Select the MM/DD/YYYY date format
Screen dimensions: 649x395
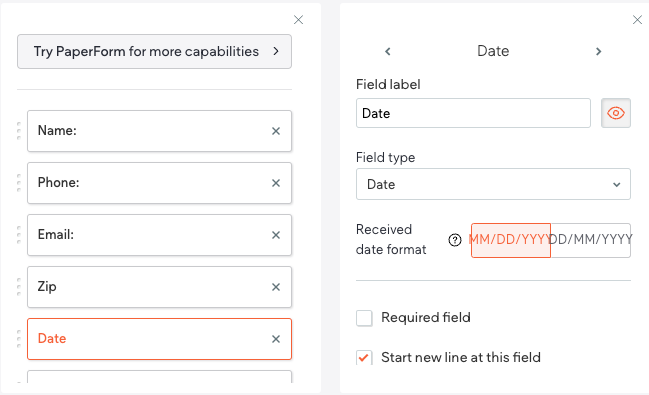click(511, 240)
